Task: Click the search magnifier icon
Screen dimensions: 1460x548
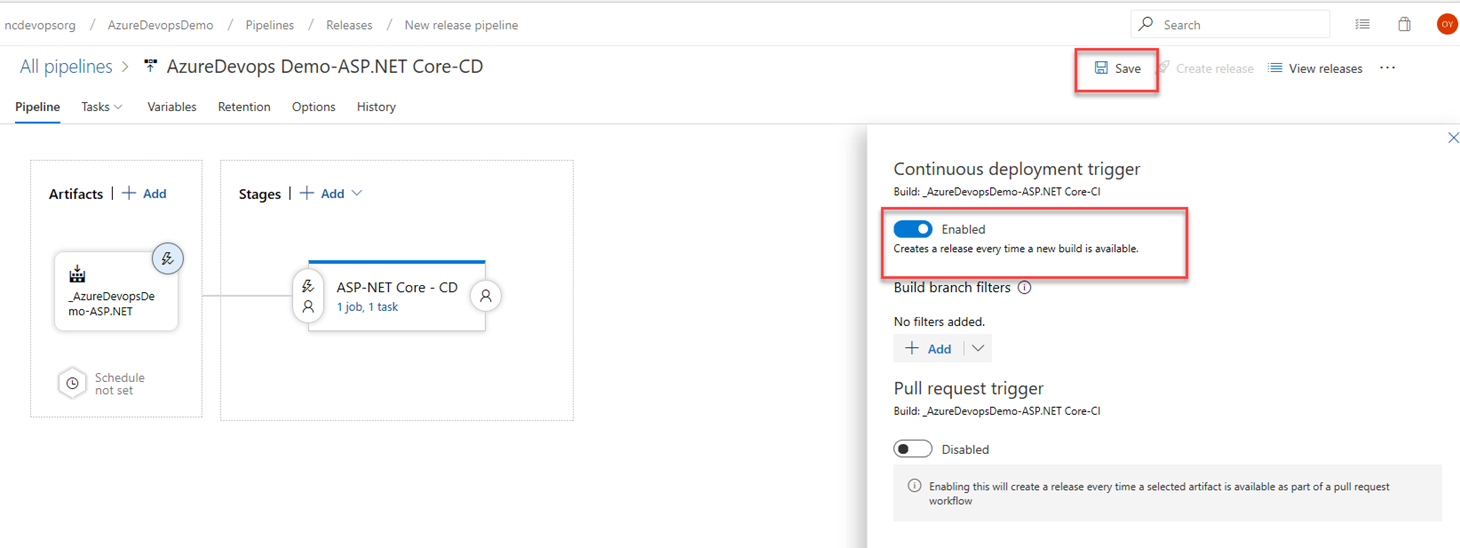Action: [x=1147, y=24]
